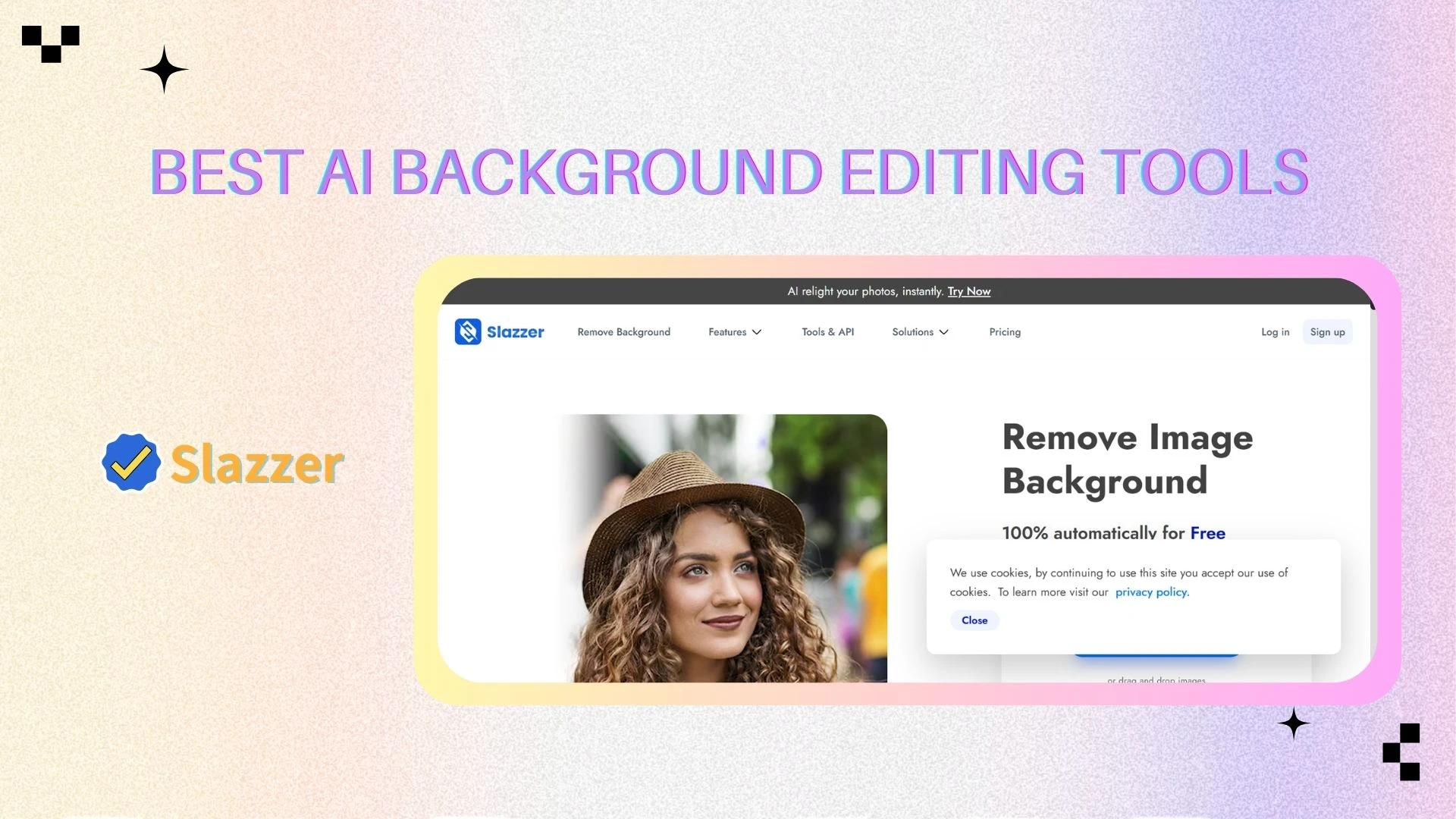Go to the Pricing page
Screen dimensions: 1456x819
[x=1005, y=332]
